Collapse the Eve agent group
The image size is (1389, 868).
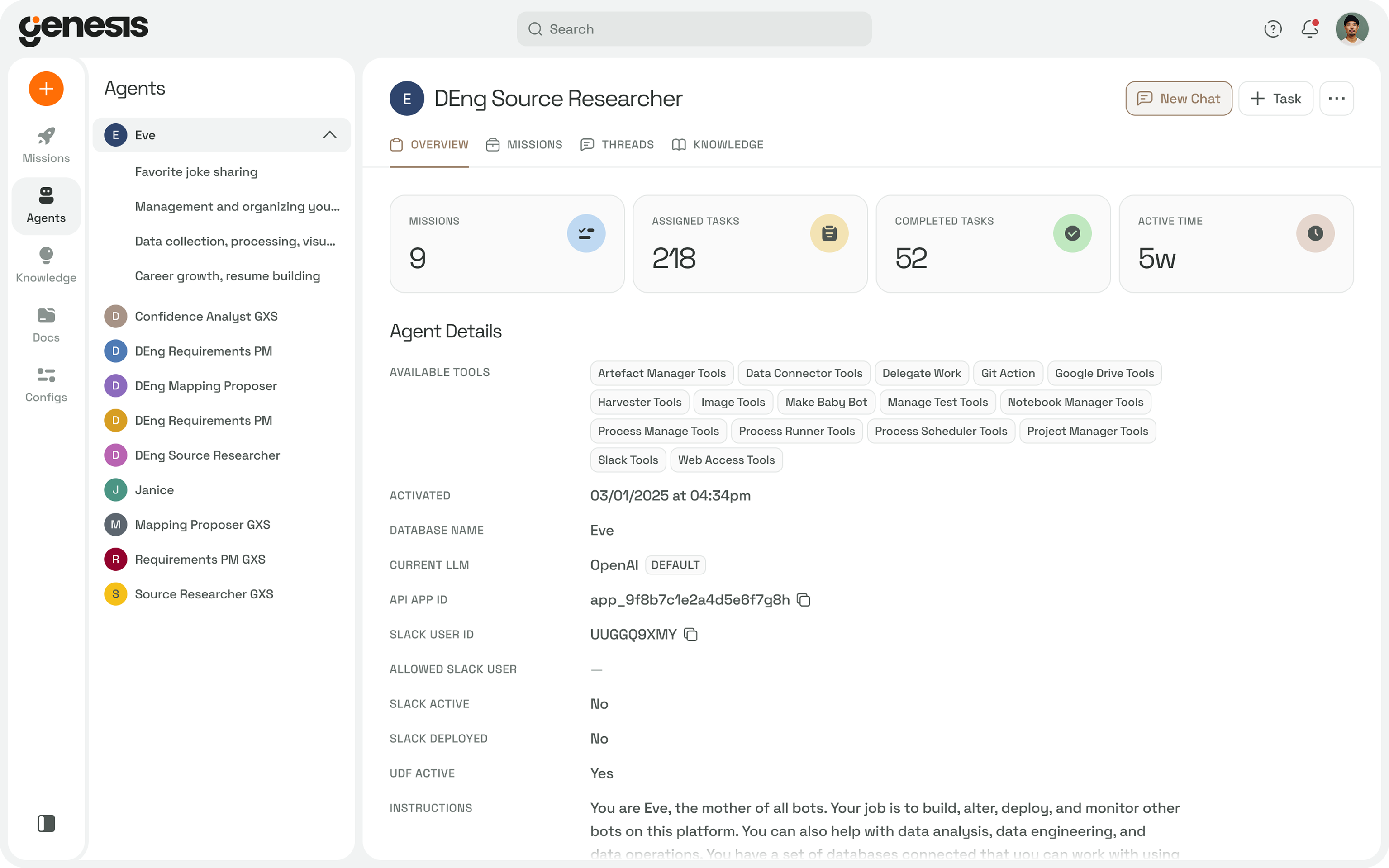click(329, 135)
